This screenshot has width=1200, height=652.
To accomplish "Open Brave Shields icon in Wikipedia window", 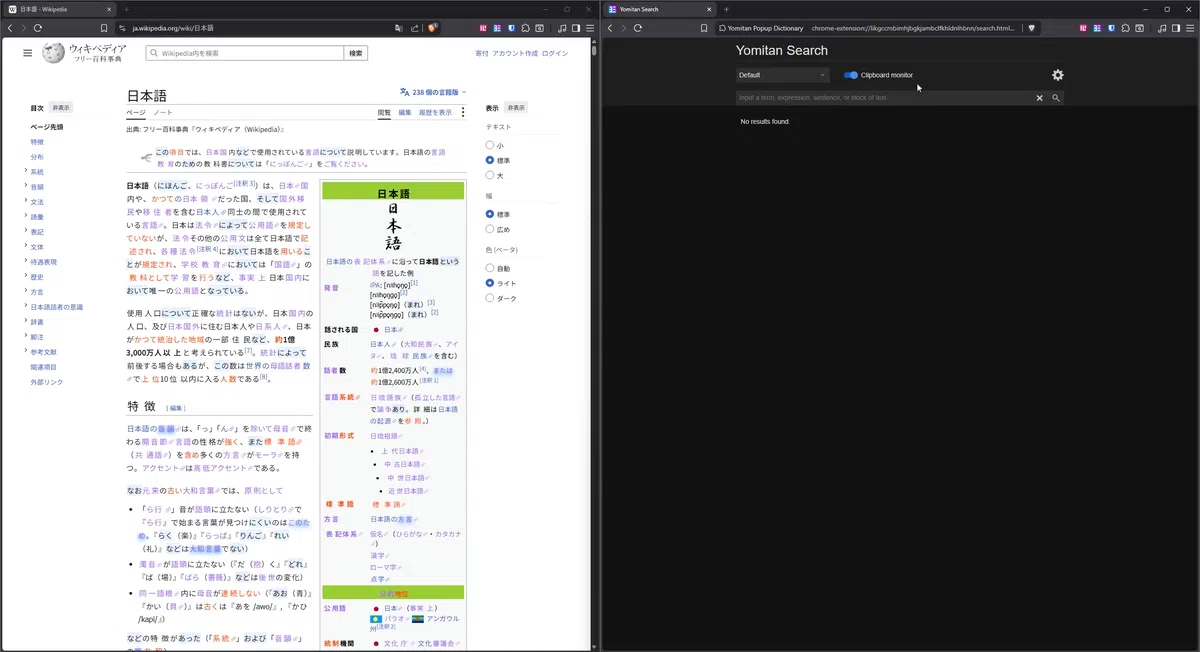I will click(x=432, y=28).
